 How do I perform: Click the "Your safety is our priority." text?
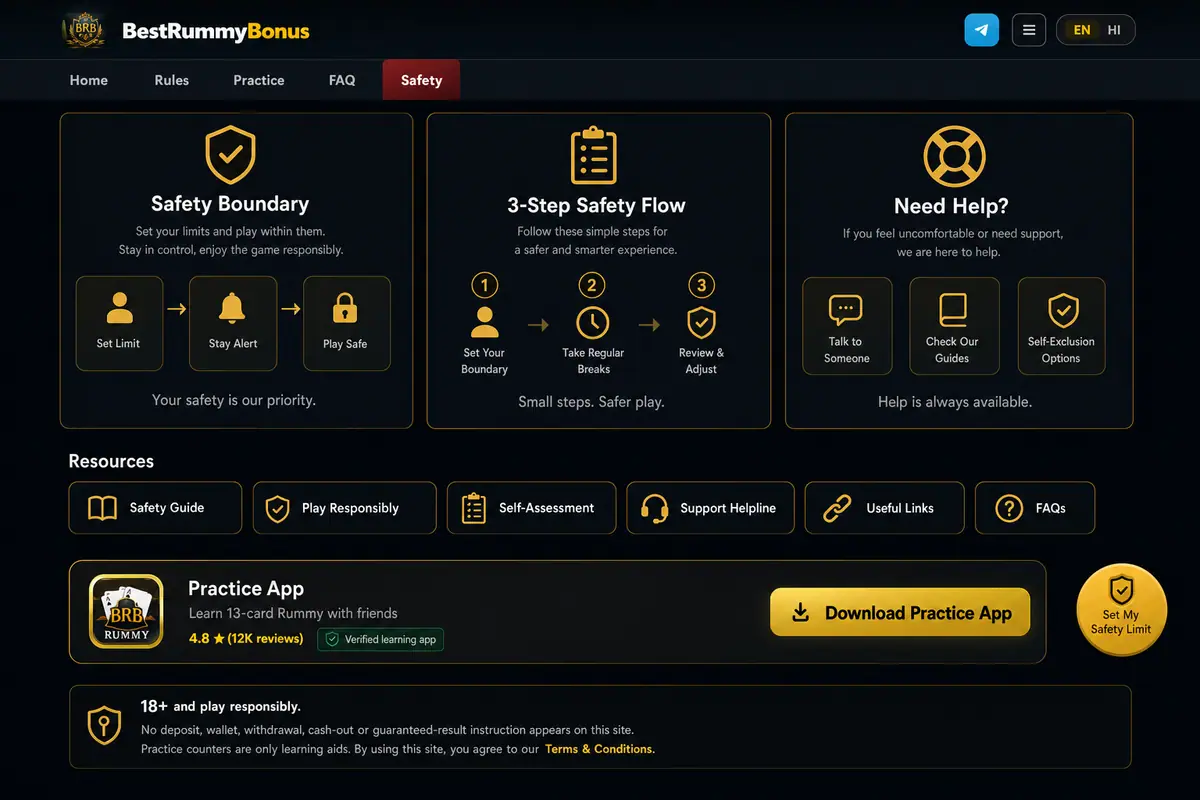pos(233,400)
